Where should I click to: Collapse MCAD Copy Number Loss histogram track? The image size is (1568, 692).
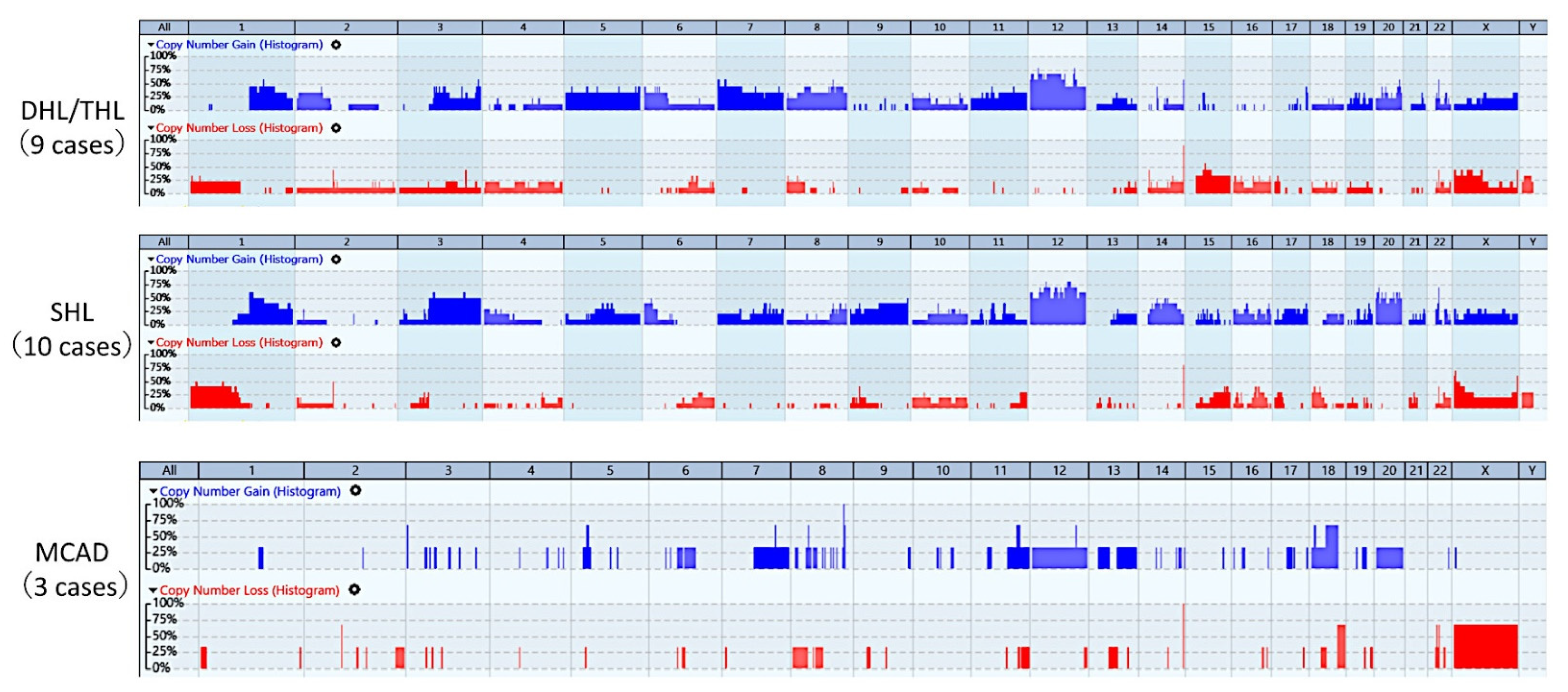point(153,590)
